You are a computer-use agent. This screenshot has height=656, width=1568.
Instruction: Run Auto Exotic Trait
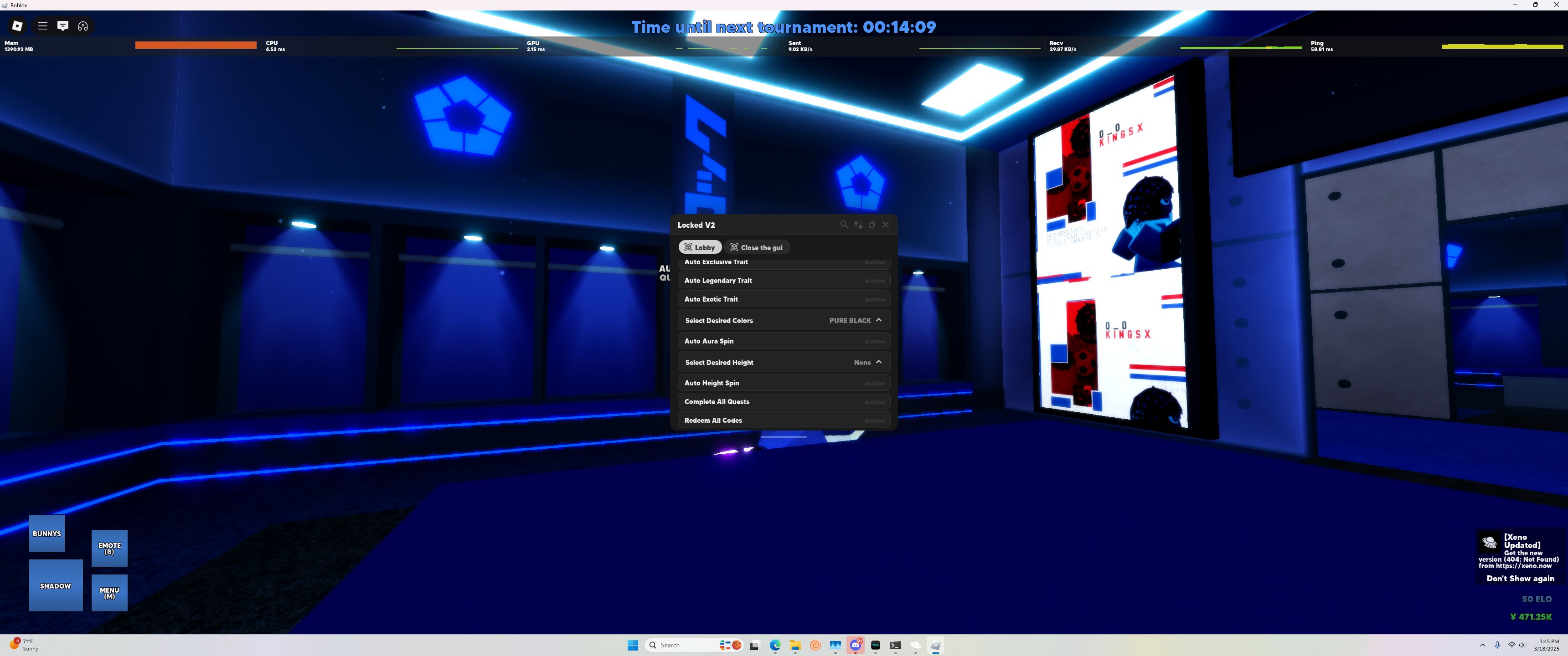pos(784,299)
